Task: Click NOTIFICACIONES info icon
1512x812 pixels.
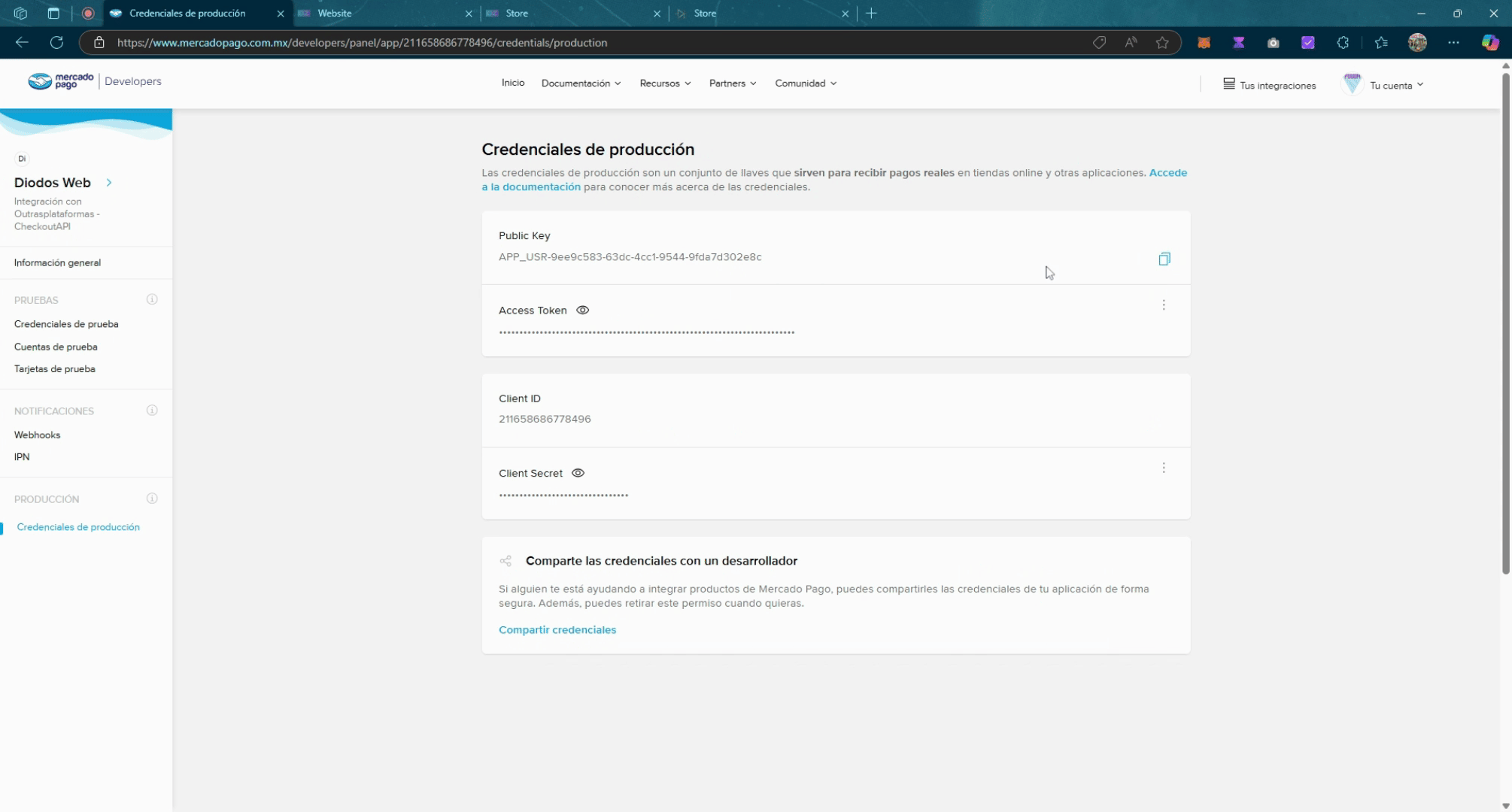Action: [152, 411]
